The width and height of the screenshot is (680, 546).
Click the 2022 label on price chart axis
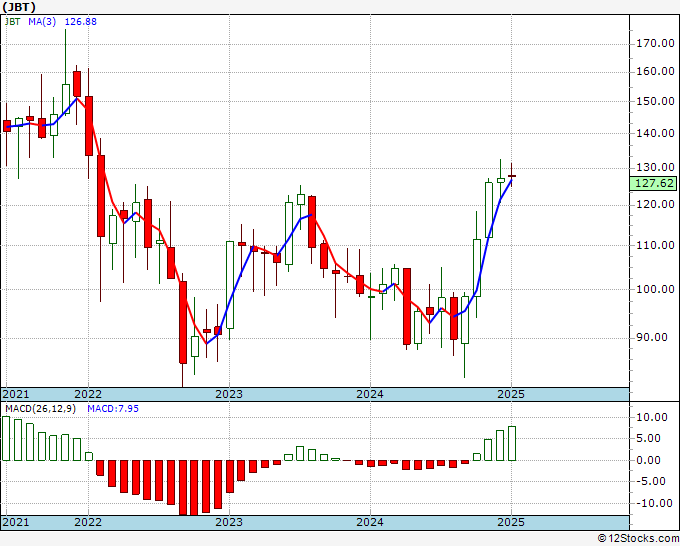pos(88,394)
